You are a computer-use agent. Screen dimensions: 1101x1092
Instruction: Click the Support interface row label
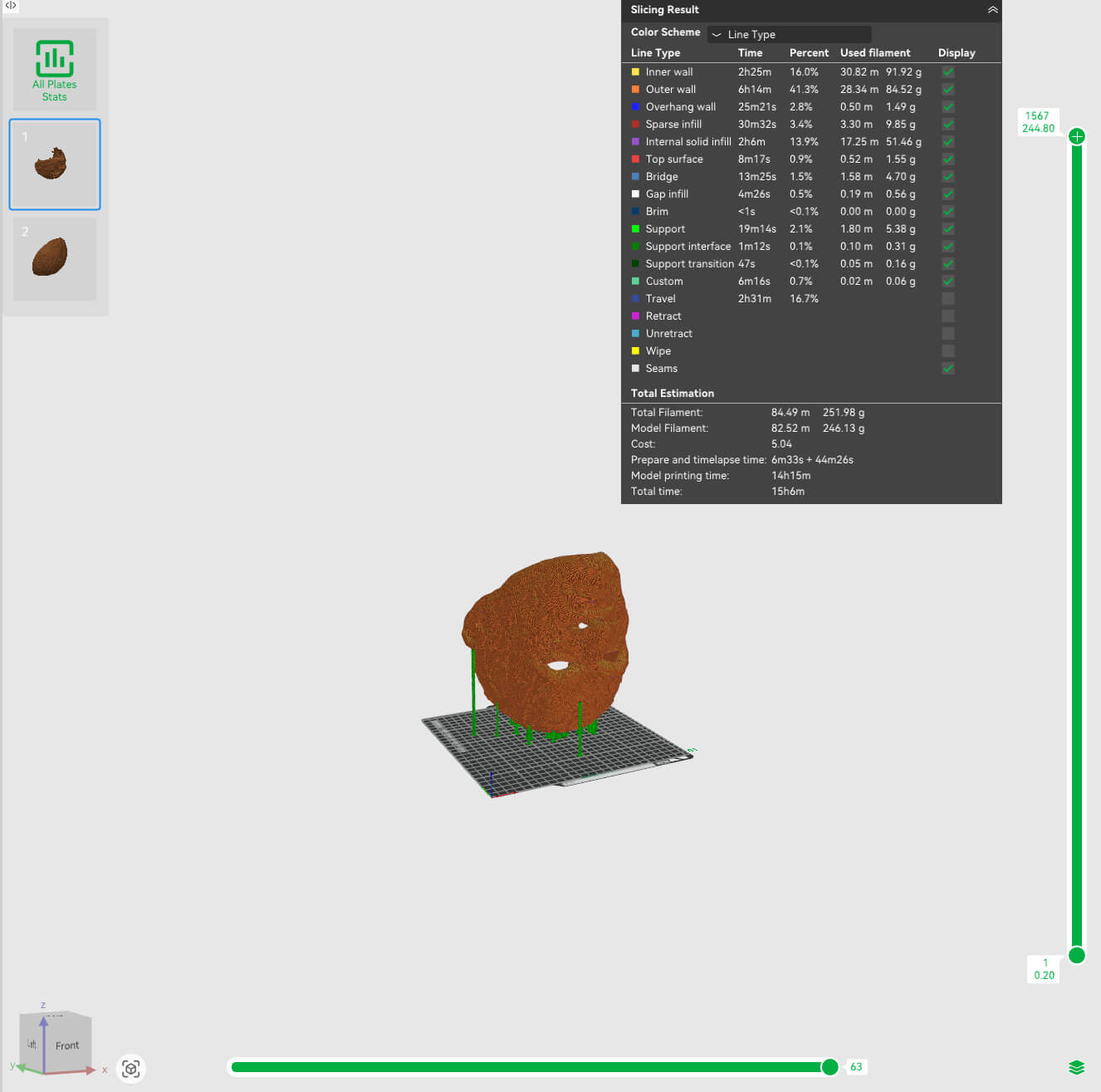688,247
